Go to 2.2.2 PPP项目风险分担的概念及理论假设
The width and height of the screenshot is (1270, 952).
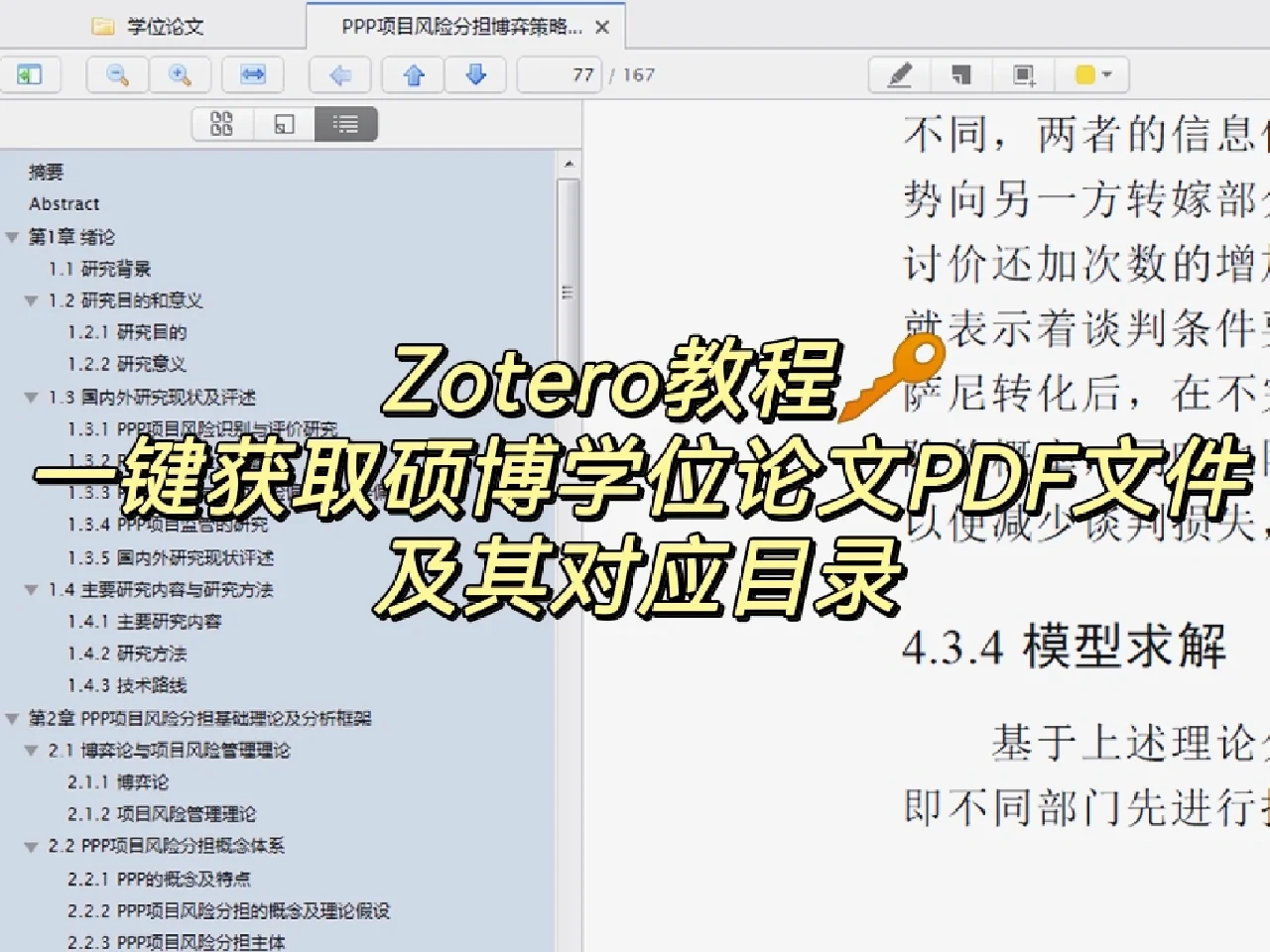point(229,910)
